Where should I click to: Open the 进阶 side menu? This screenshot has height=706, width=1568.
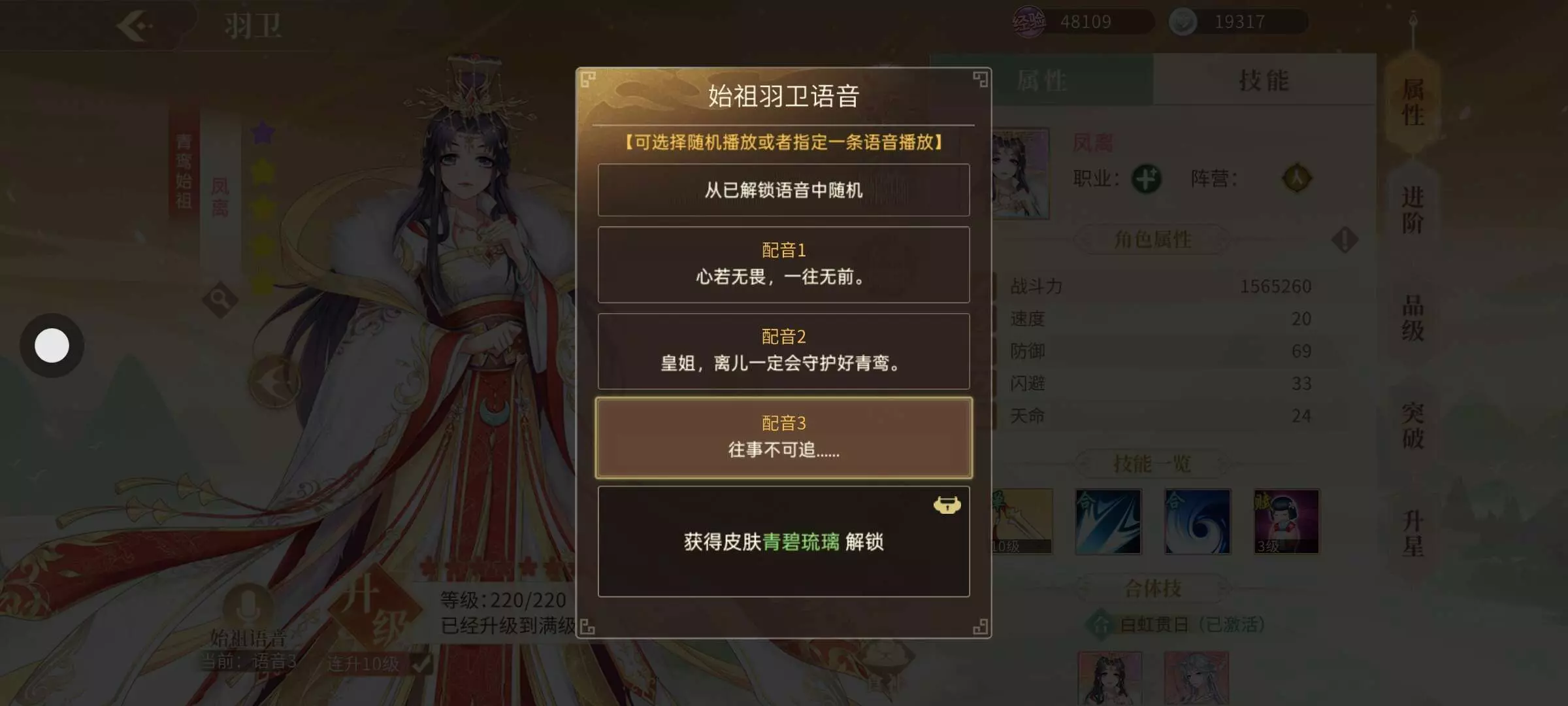click(1413, 210)
